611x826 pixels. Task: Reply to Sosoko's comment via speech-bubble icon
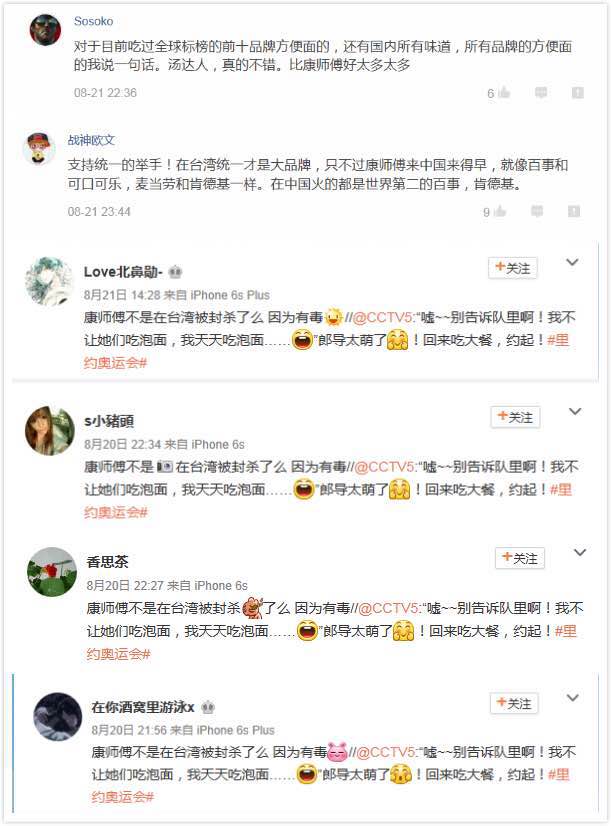point(541,93)
